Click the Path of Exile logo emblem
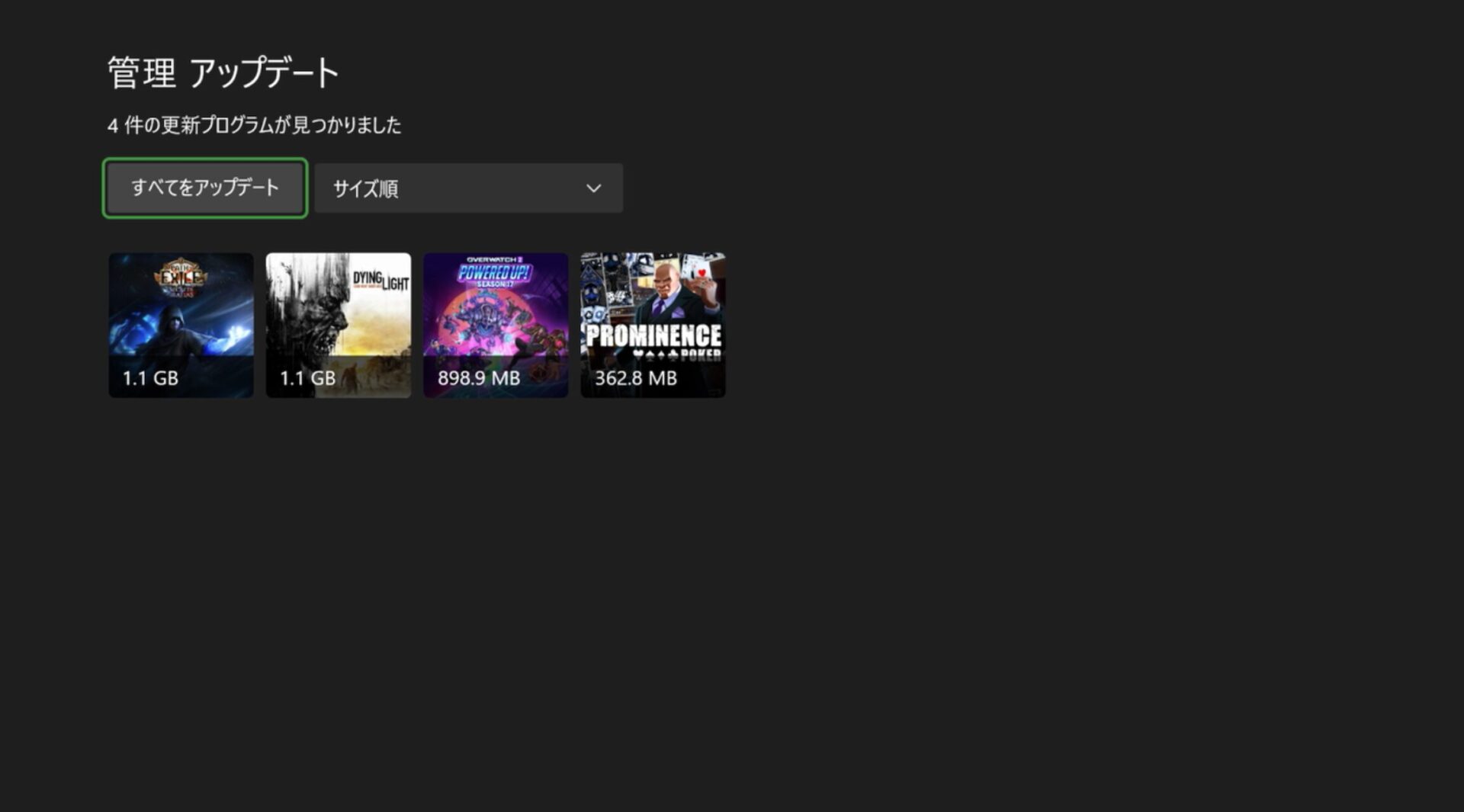Viewport: 1464px width, 812px height. 181,277
